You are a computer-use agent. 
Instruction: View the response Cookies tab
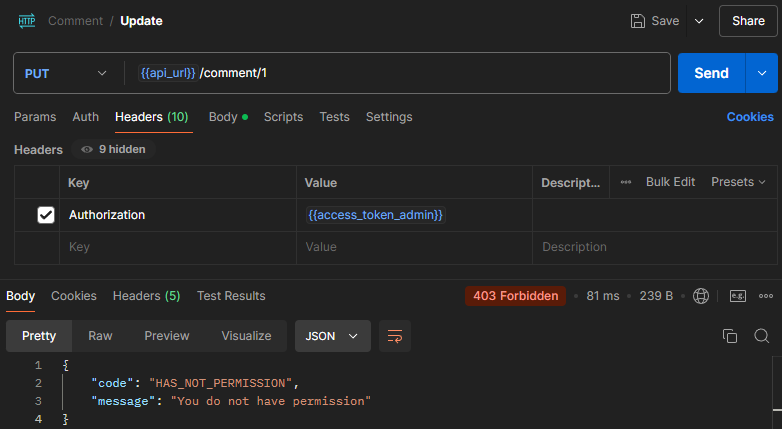point(74,296)
